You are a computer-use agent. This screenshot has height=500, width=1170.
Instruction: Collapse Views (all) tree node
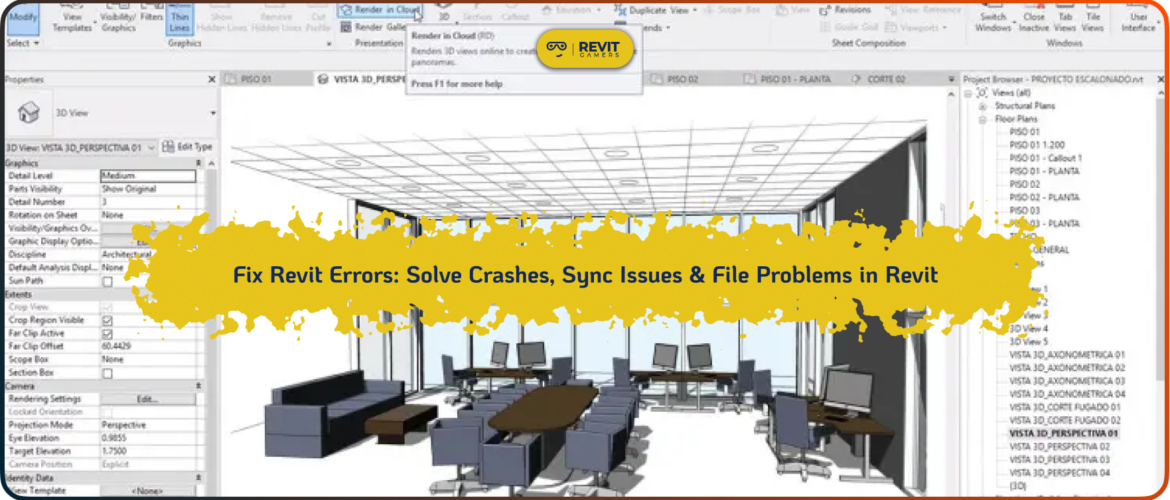[x=969, y=93]
